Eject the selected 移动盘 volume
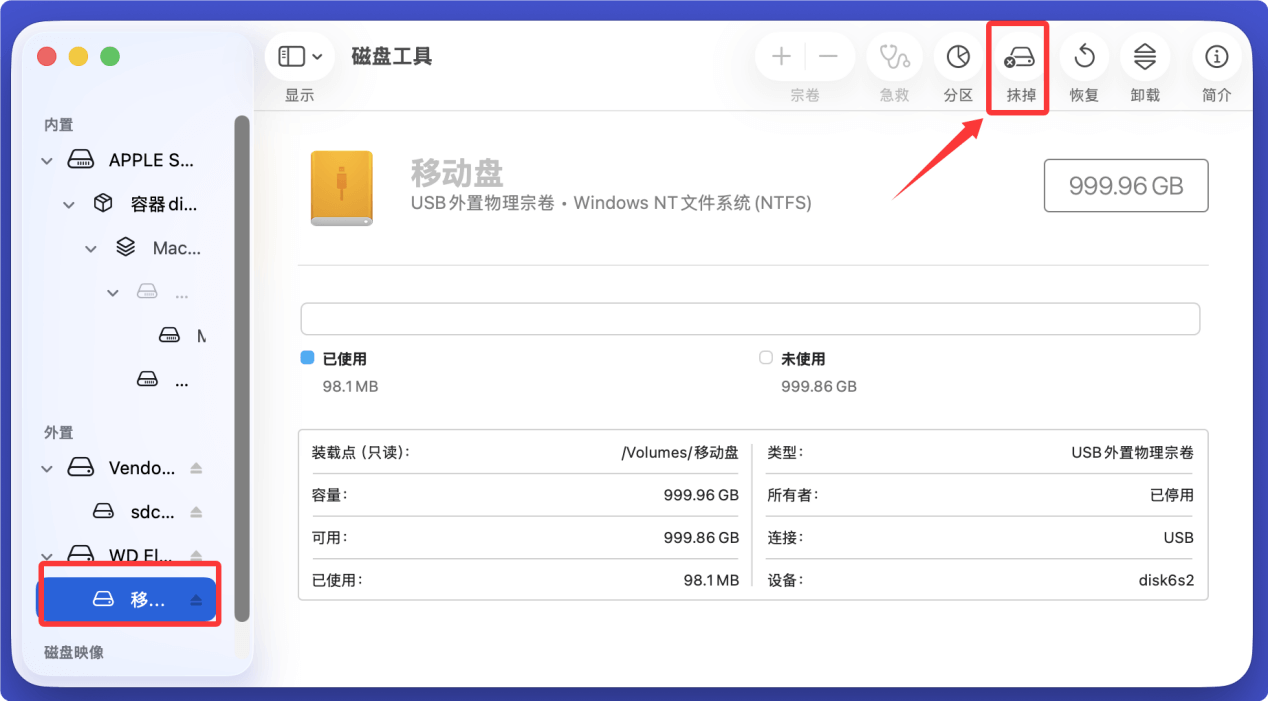Image resolution: width=1268 pixels, height=701 pixels. pyautogui.click(x=198, y=599)
